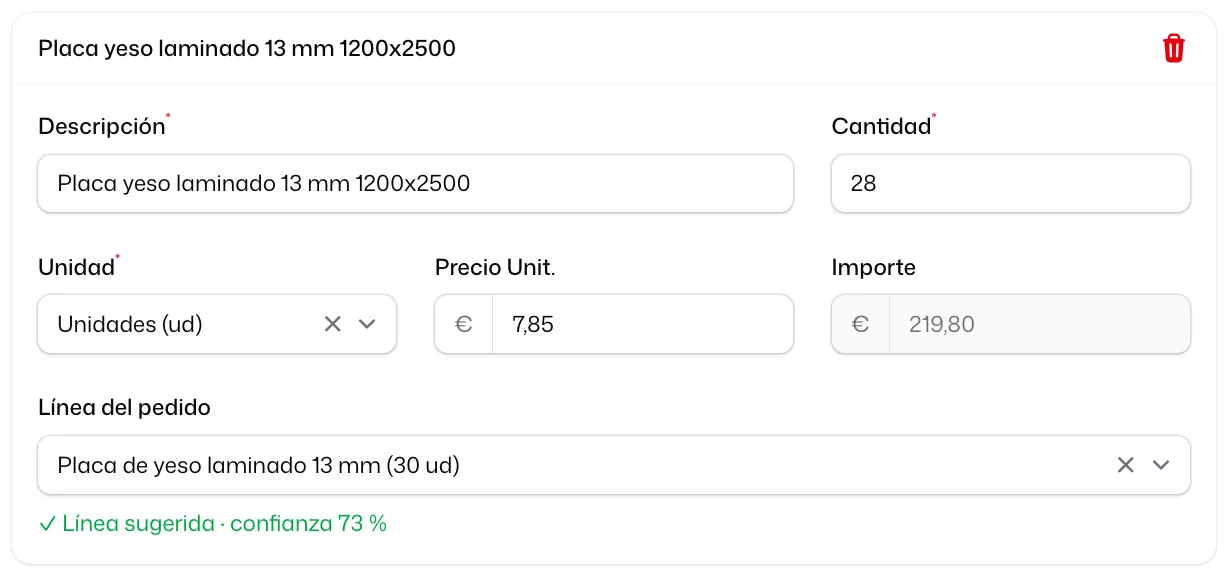Expand the Línea del pedido dropdown chevron
Image resolution: width=1229 pixels, height=576 pixels.
click(1161, 465)
